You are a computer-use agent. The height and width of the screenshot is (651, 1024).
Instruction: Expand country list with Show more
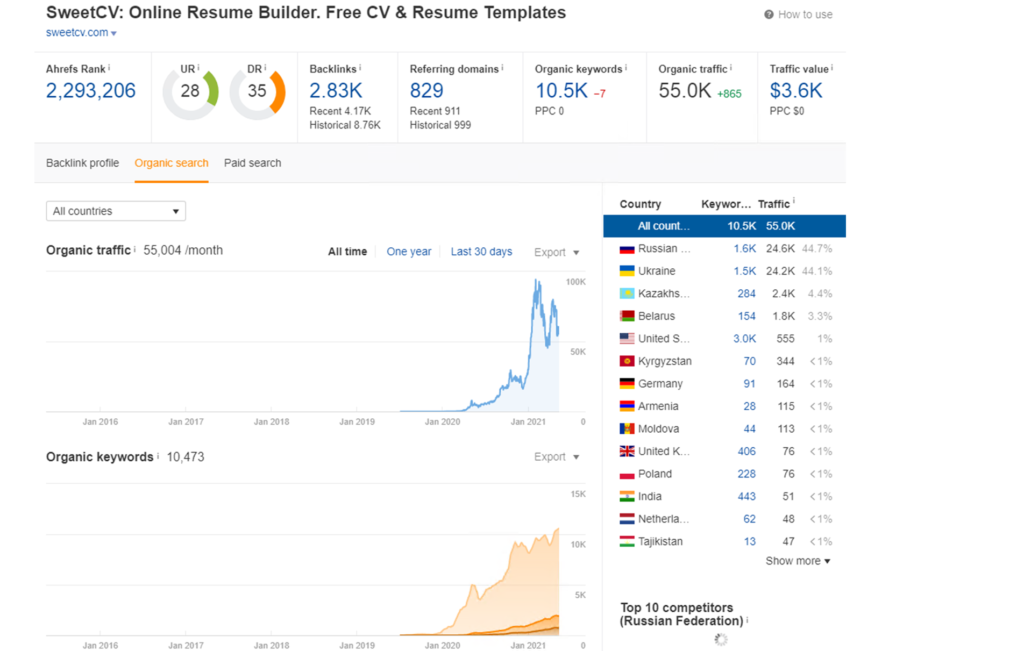coord(797,561)
